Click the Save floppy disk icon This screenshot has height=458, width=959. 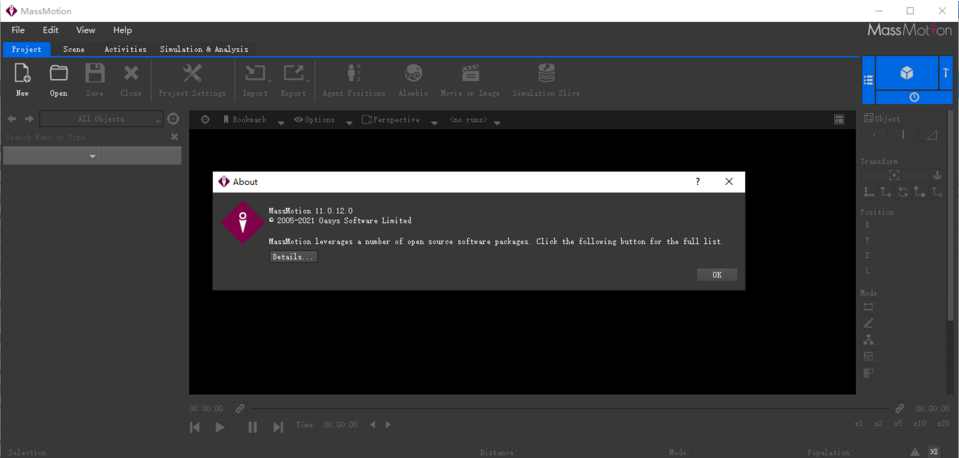(95, 73)
